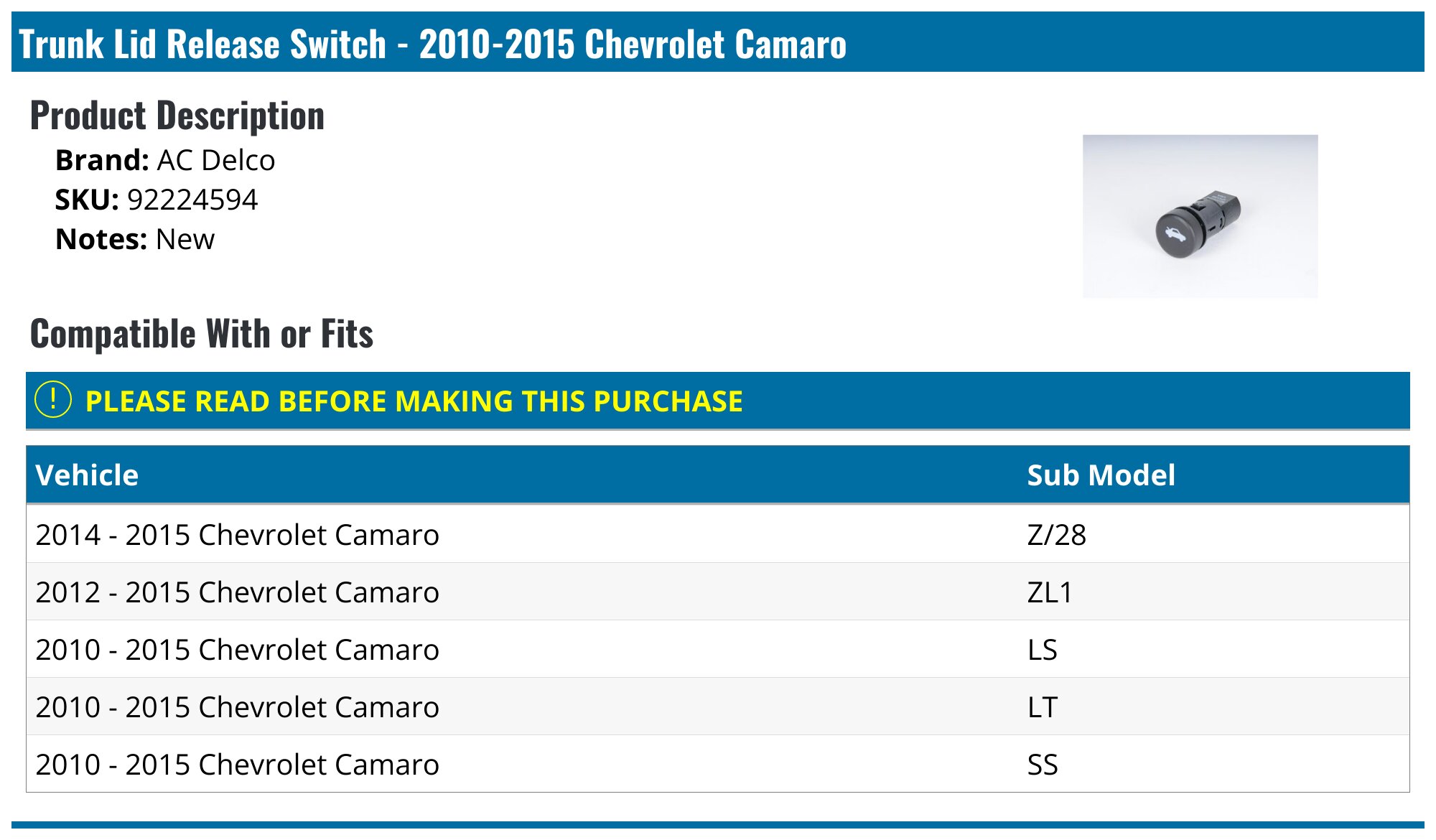Click the AC Delco brand name
The height and width of the screenshot is (840, 1436).
[x=216, y=160]
